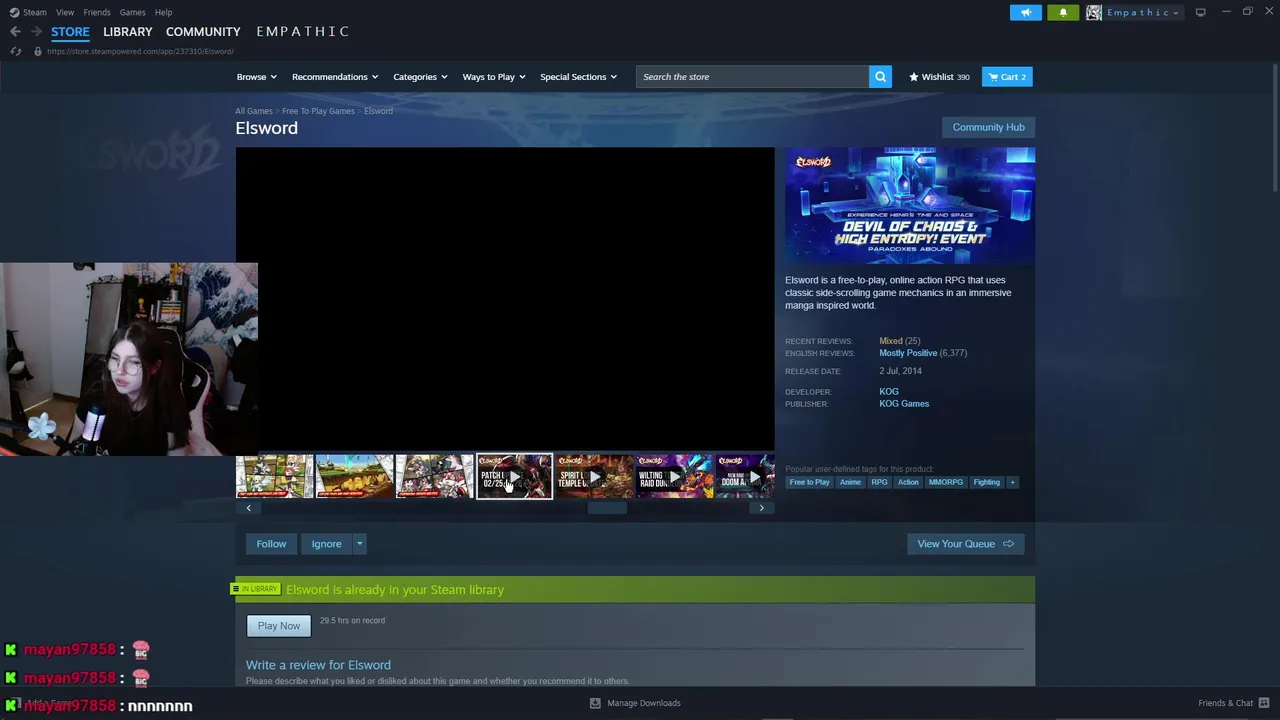
Task: Click the Ignore button
Action: point(326,544)
